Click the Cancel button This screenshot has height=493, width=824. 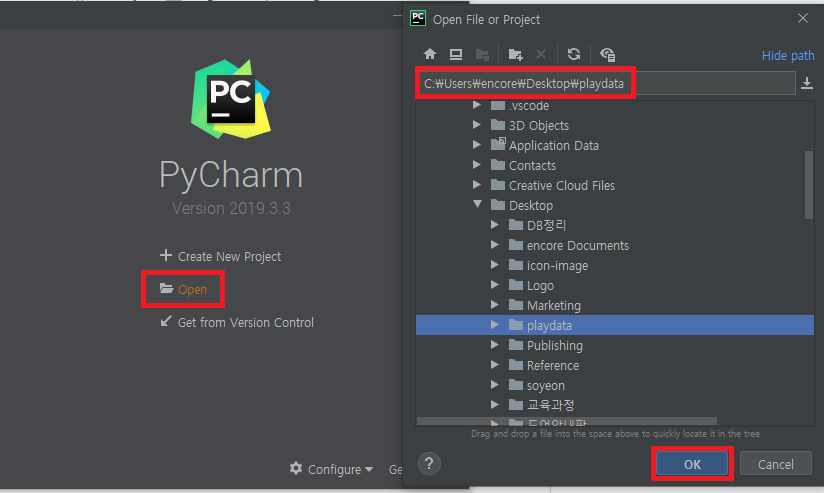[x=775, y=464]
